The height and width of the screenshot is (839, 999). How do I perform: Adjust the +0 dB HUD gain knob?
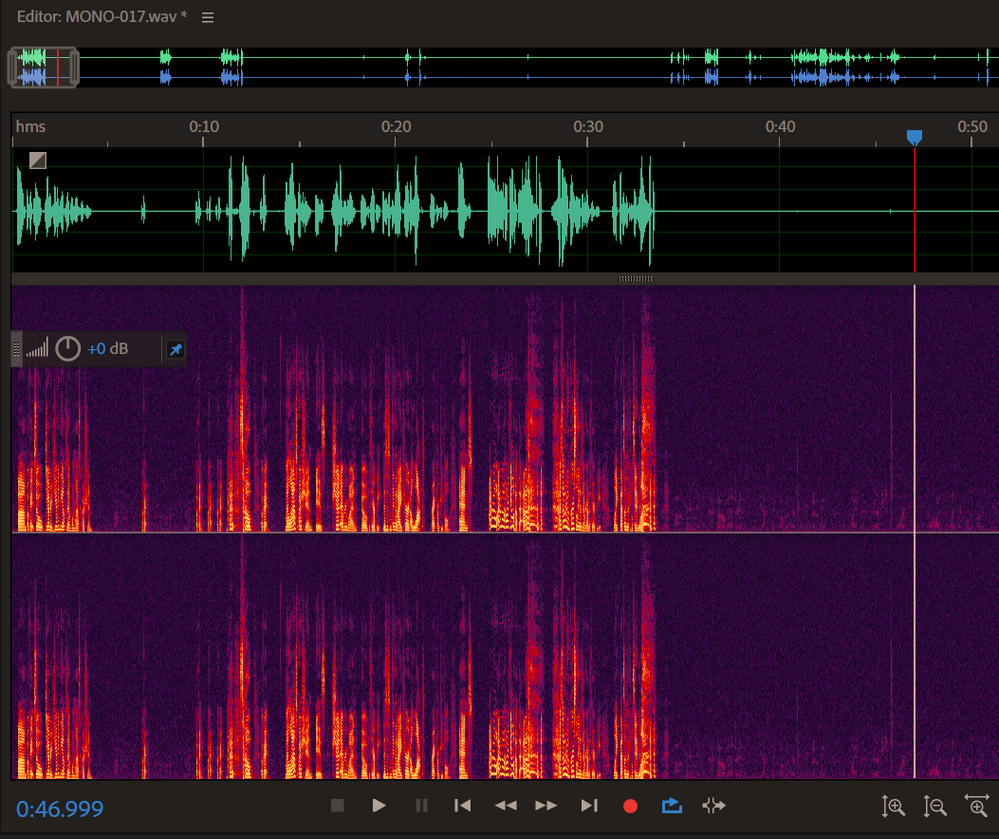pyautogui.click(x=68, y=348)
